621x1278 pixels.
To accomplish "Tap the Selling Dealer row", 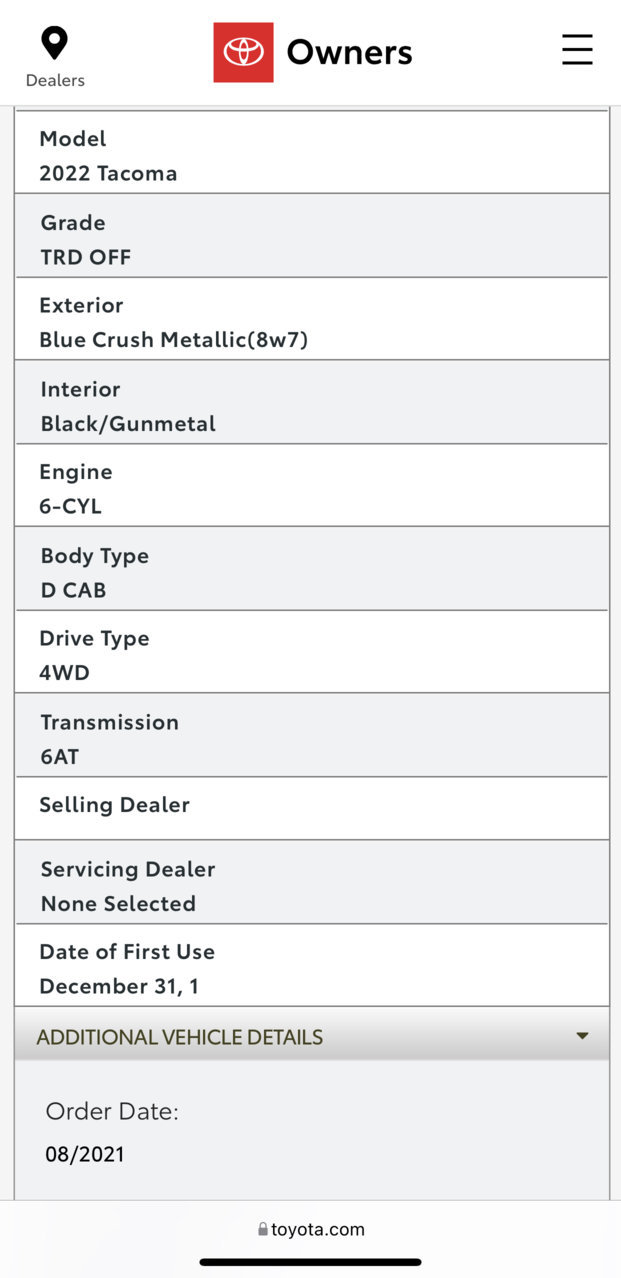I will [x=312, y=808].
